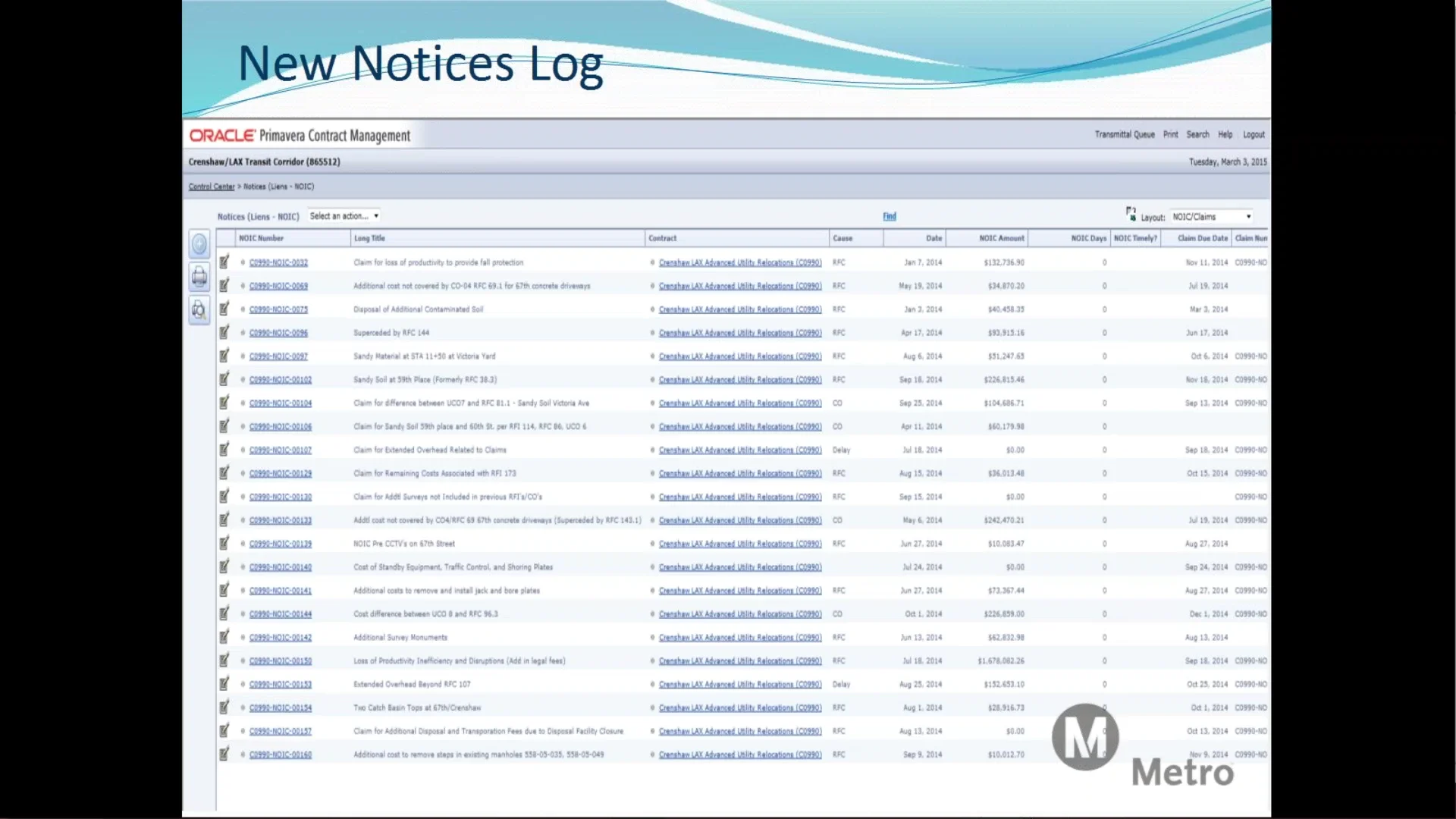Viewport: 1456px width, 819px height.
Task: Open print preview in the sidebar
Action: click(x=199, y=310)
